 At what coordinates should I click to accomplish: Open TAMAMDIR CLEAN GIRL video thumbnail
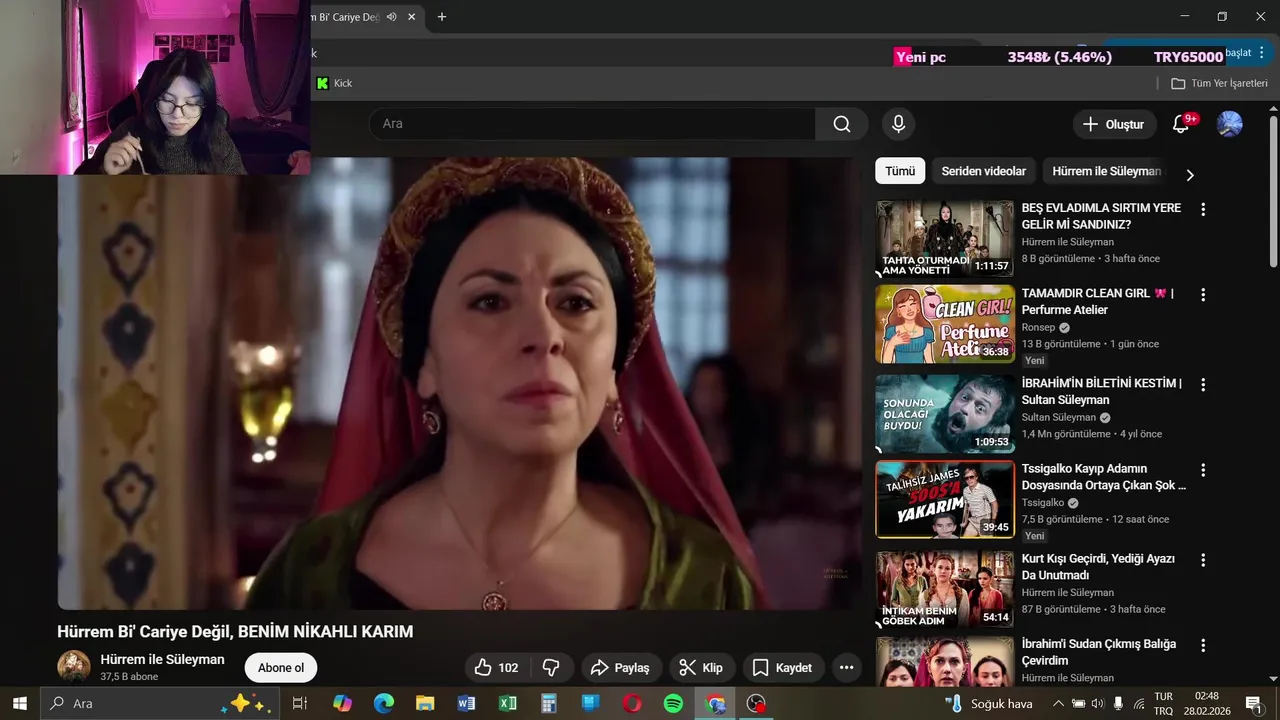945,324
